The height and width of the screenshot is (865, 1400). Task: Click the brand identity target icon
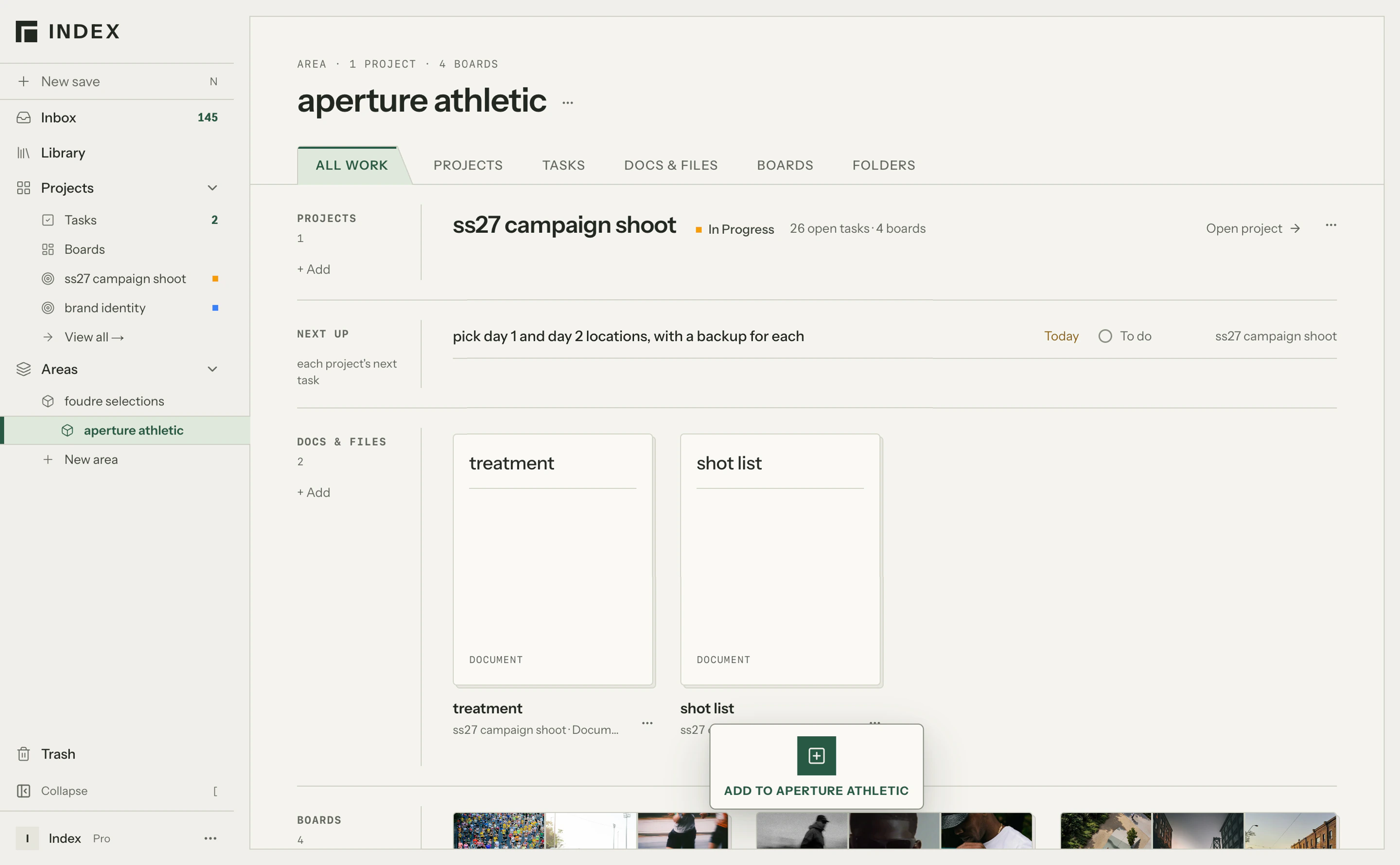click(48, 308)
